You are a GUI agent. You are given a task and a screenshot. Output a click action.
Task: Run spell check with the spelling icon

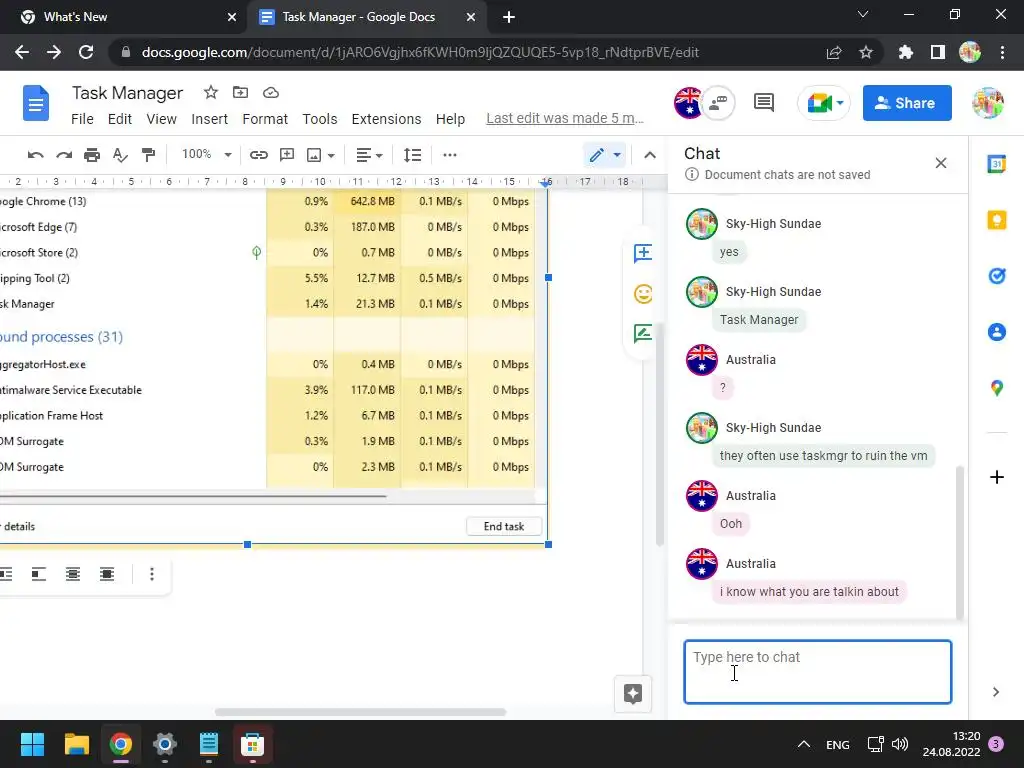(x=120, y=155)
